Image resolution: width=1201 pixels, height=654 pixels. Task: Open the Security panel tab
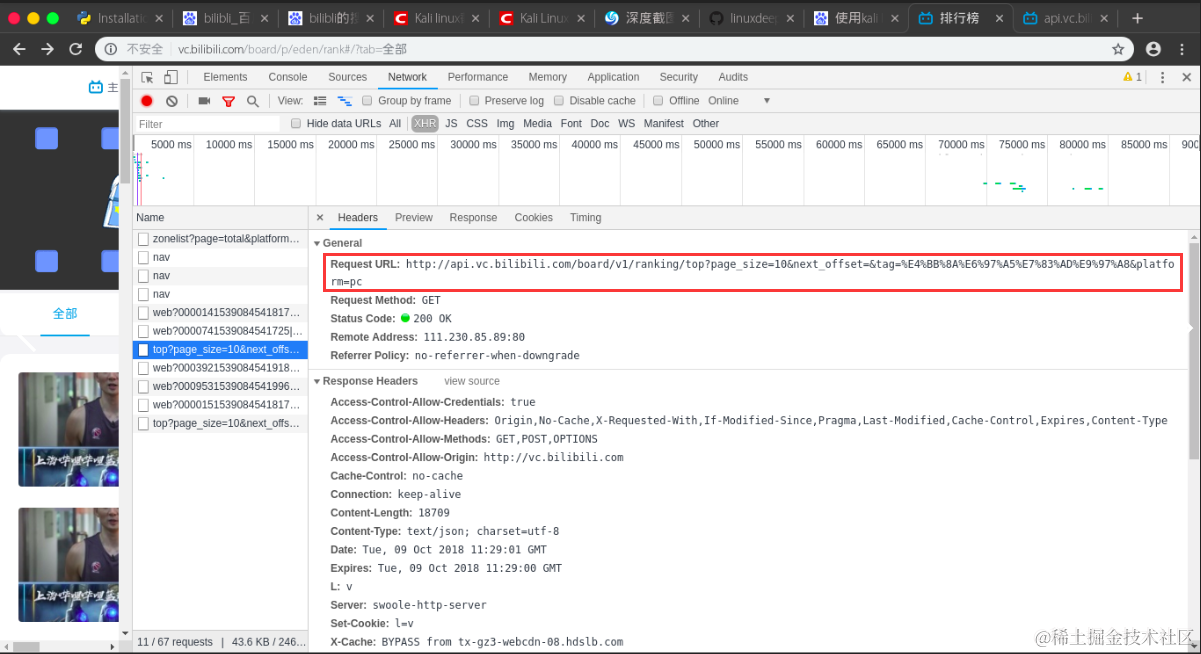click(x=678, y=77)
